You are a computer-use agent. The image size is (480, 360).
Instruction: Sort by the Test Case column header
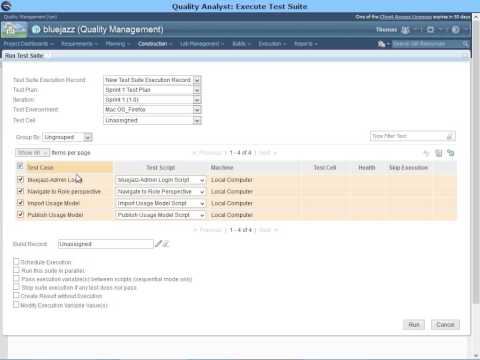[40, 167]
